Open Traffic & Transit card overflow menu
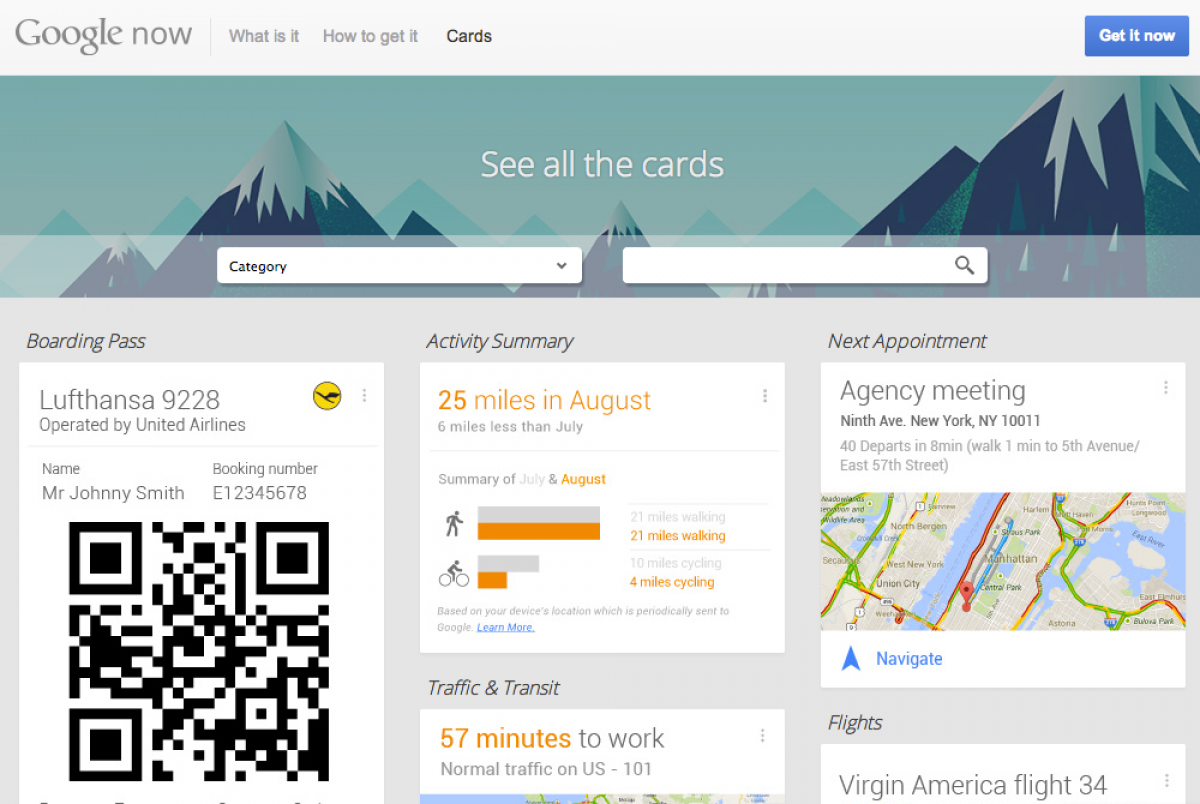The image size is (1200, 804). (763, 736)
